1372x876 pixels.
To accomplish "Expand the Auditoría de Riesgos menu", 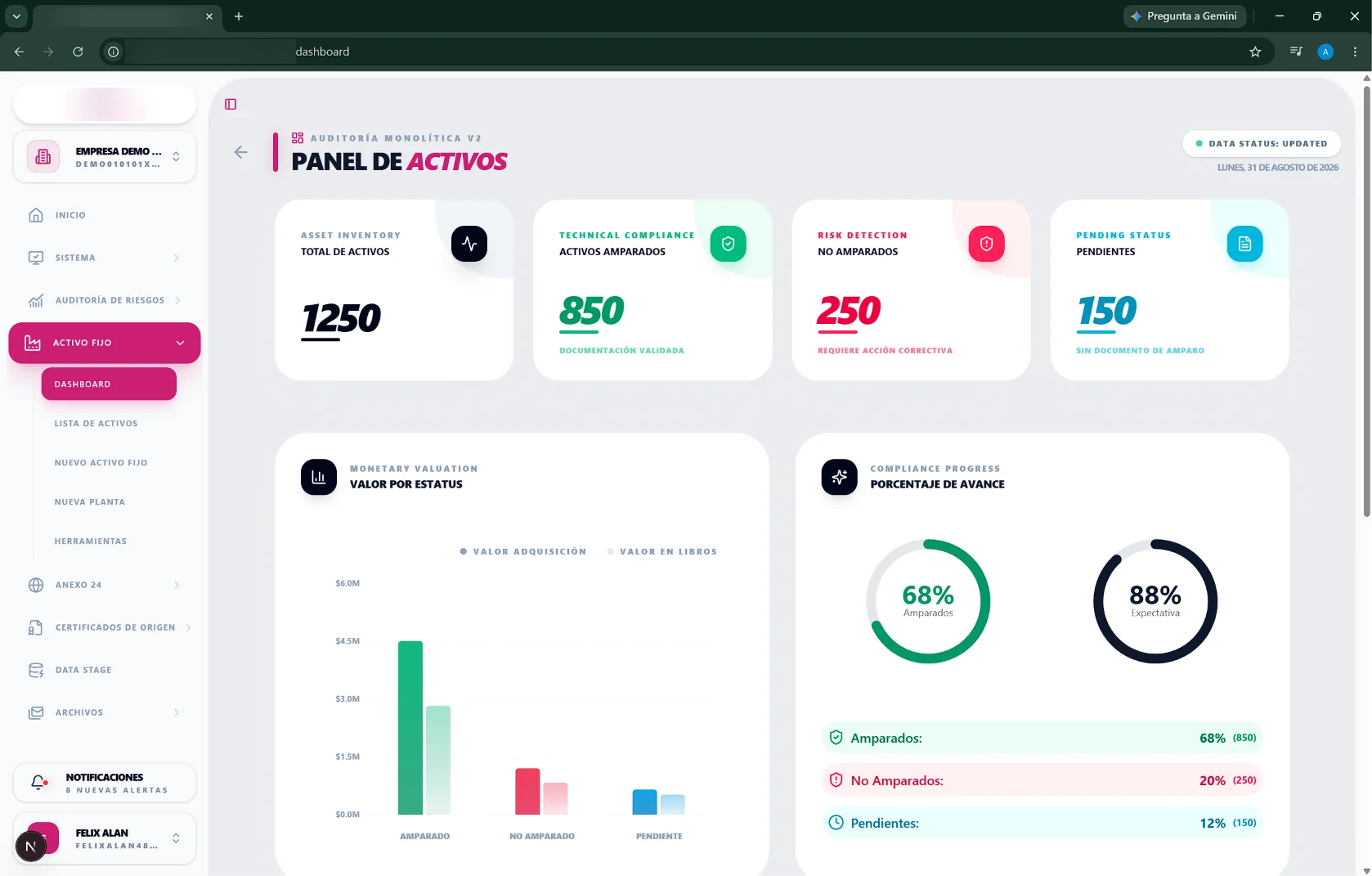I will pyautogui.click(x=104, y=300).
